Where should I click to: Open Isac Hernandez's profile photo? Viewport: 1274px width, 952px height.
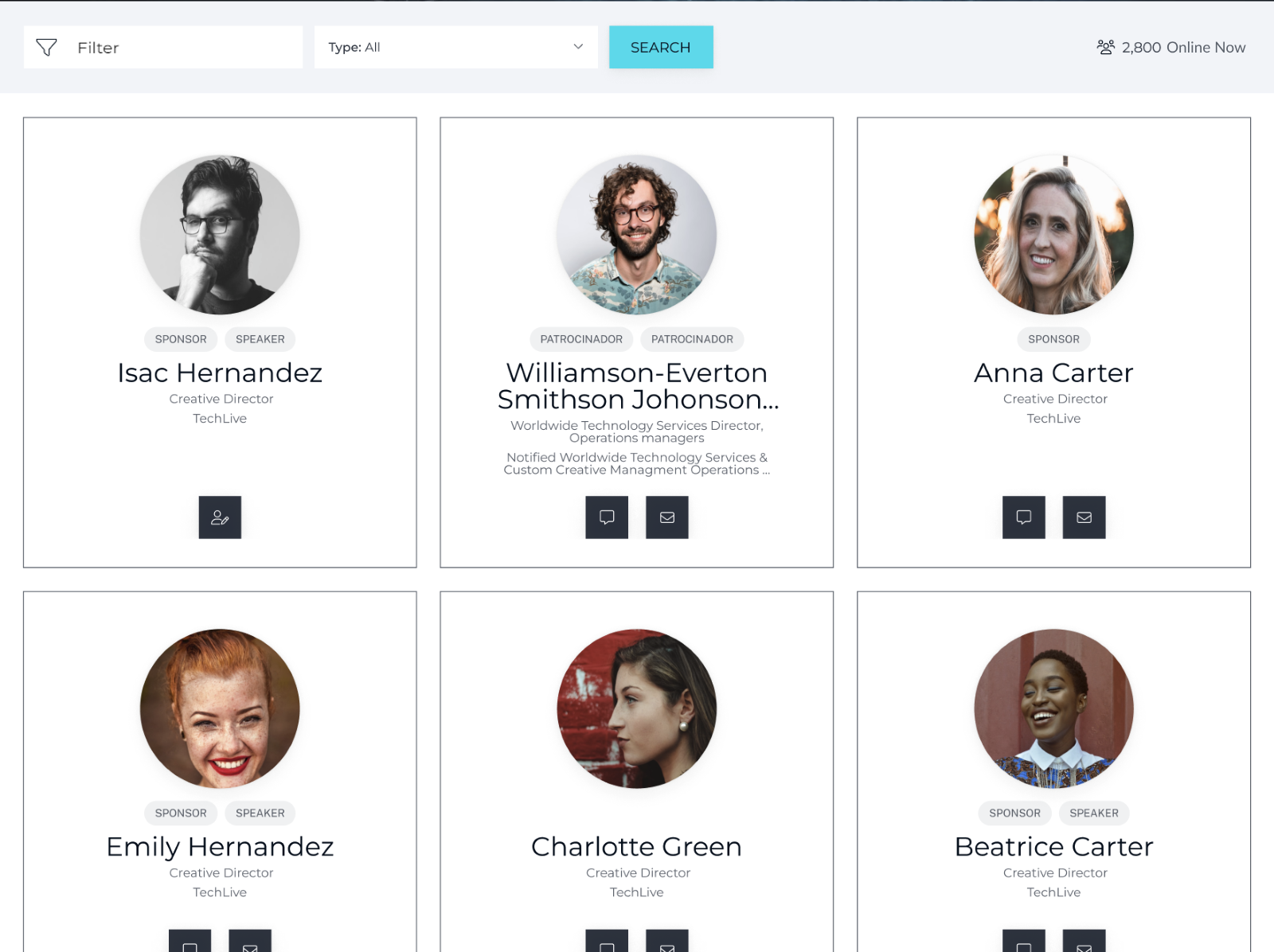pos(220,235)
